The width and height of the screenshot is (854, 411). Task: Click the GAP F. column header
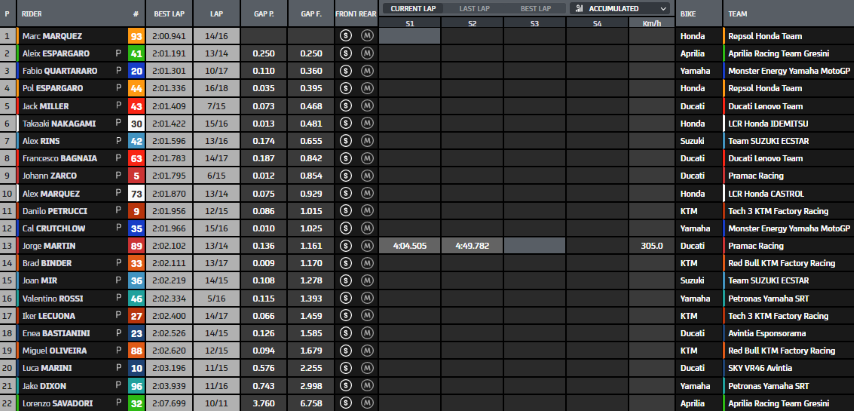310,15
